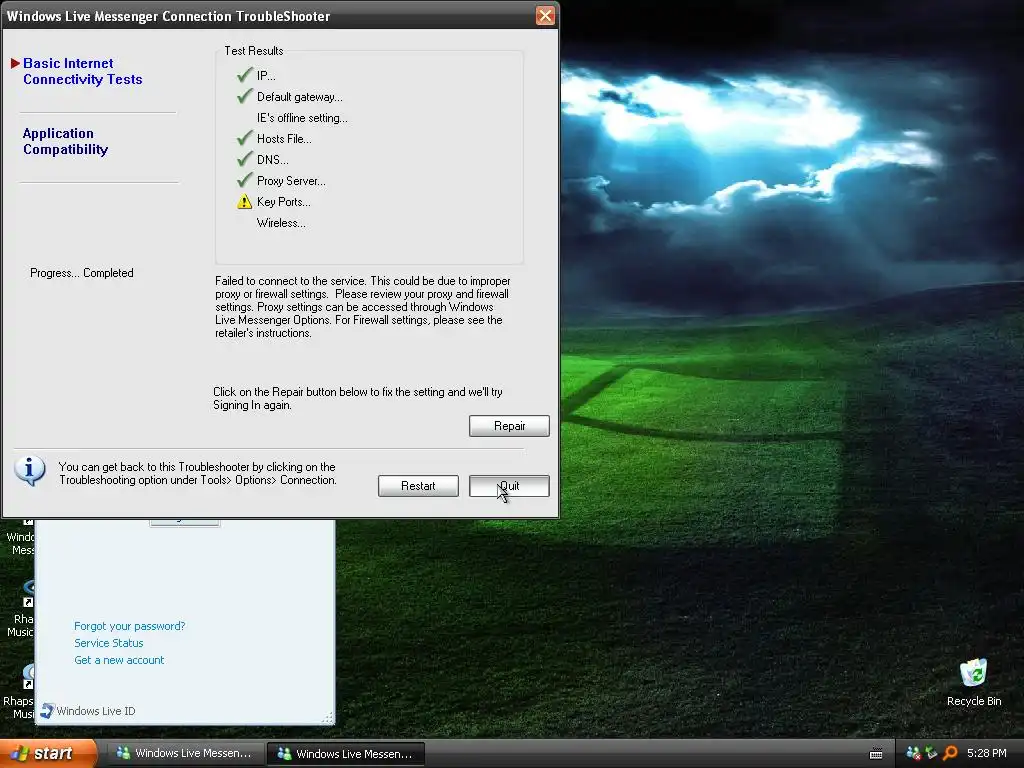
Task: Click the Messenger window resize grip
Action: pos(328,718)
